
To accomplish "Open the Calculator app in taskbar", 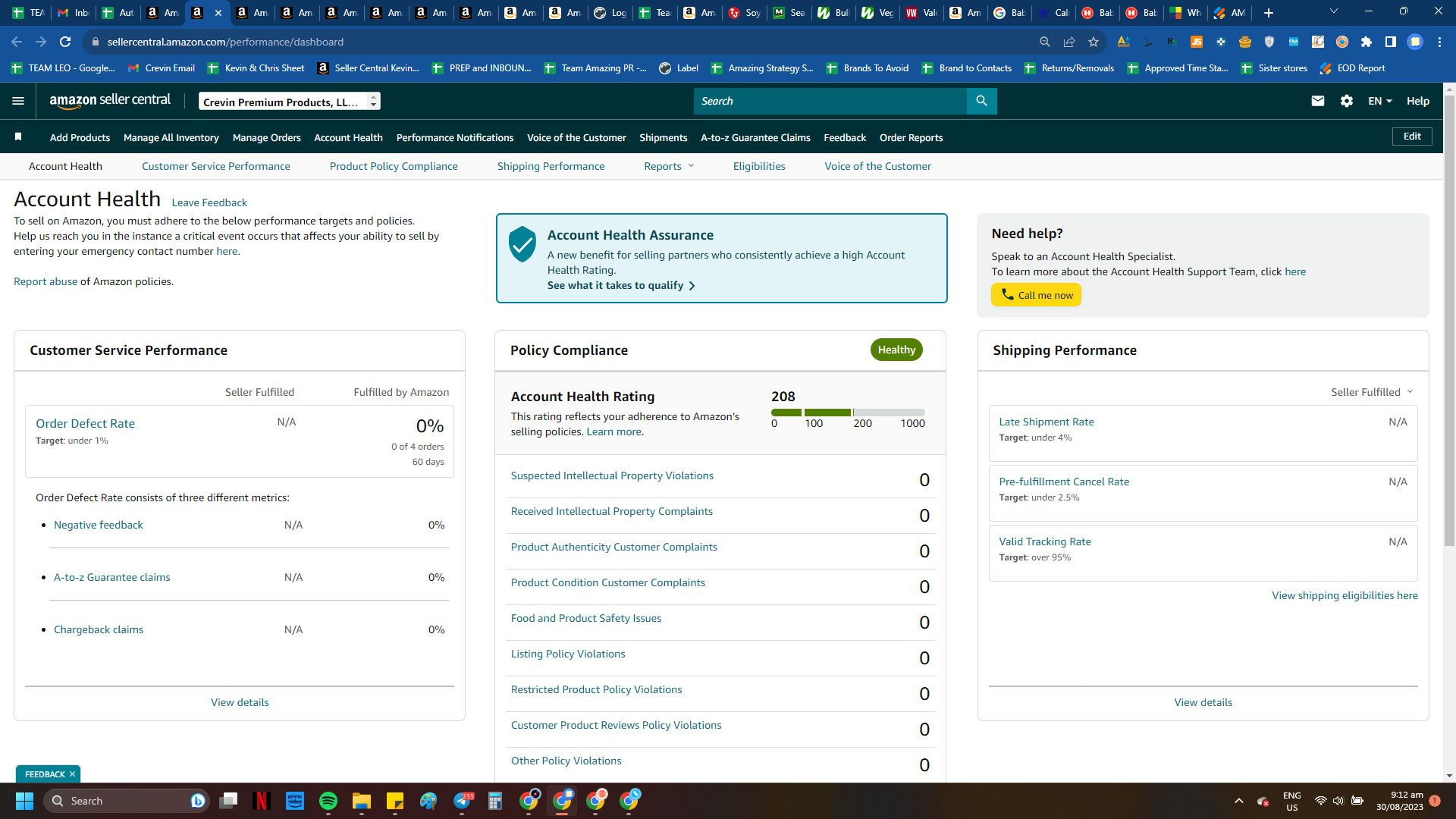I will [495, 801].
